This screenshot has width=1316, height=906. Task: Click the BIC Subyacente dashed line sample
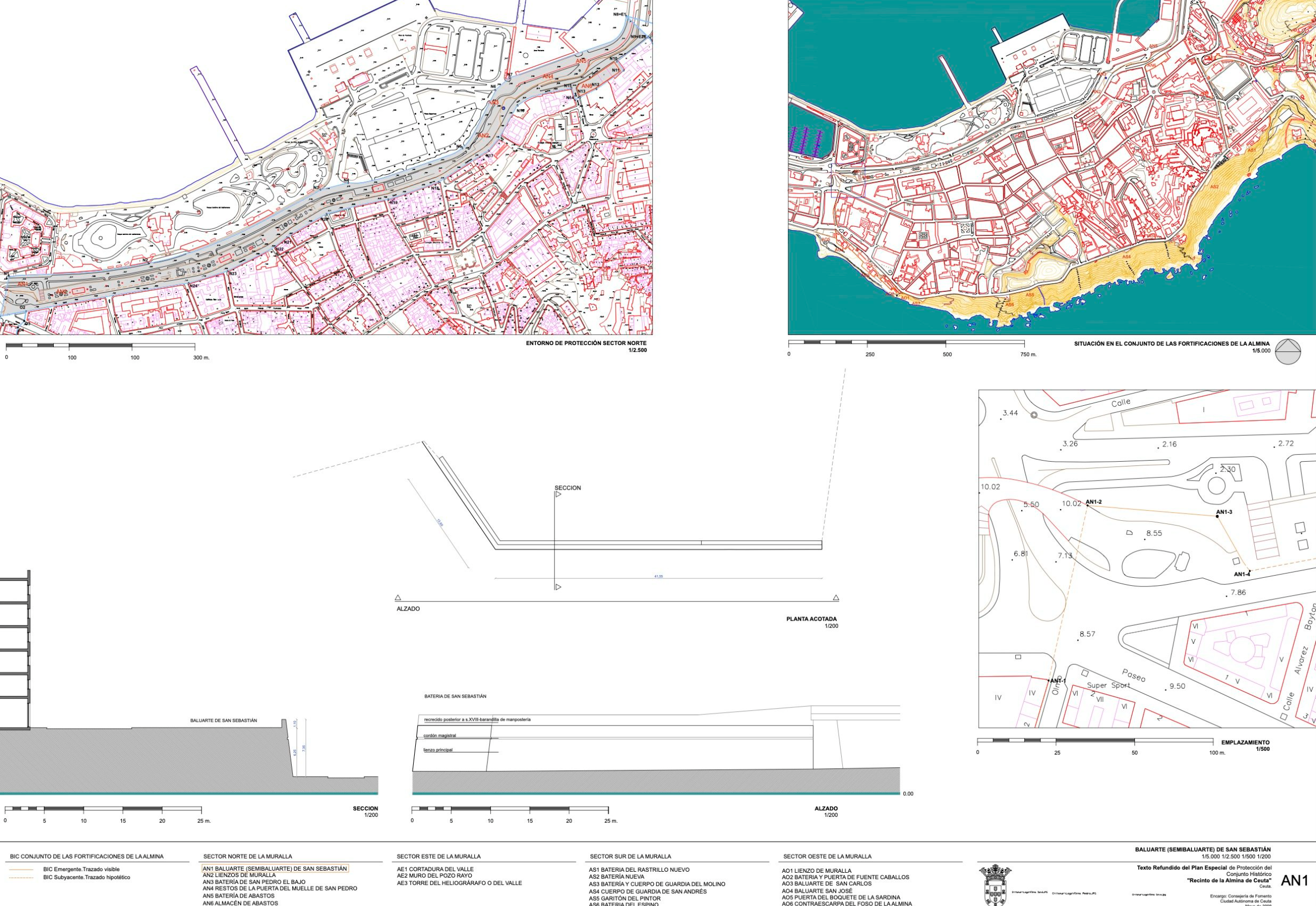tap(22, 878)
